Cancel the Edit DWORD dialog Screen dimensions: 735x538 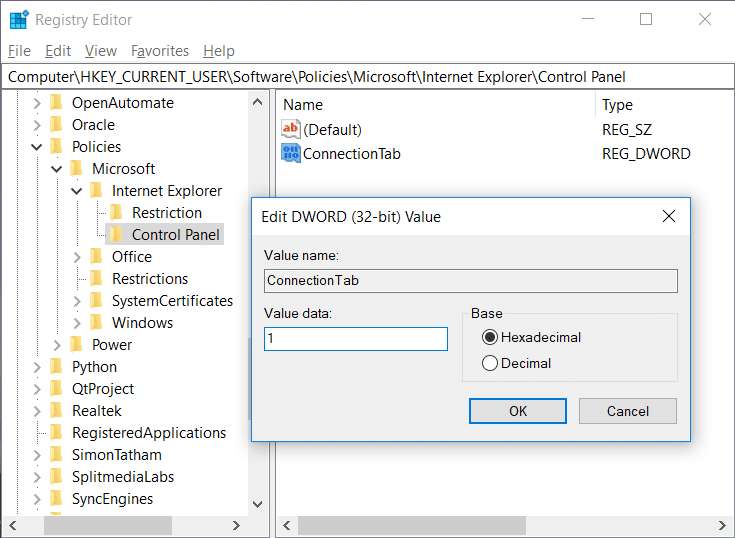[627, 411]
